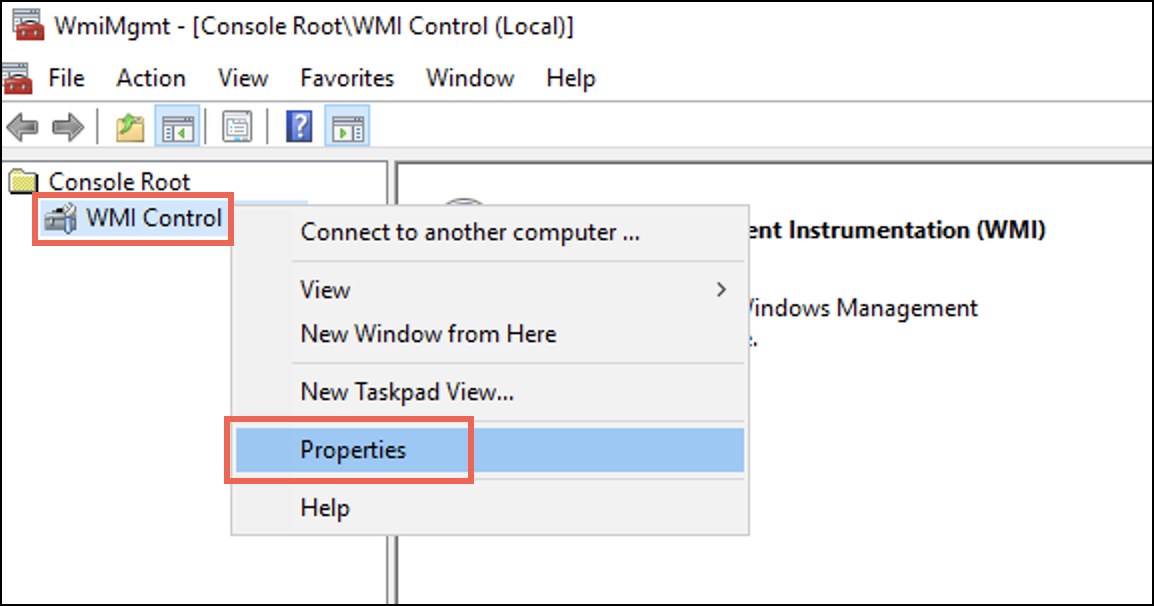The image size is (1154, 606).
Task: Toggle the Show/Hide Console Tree button
Action: [177, 127]
